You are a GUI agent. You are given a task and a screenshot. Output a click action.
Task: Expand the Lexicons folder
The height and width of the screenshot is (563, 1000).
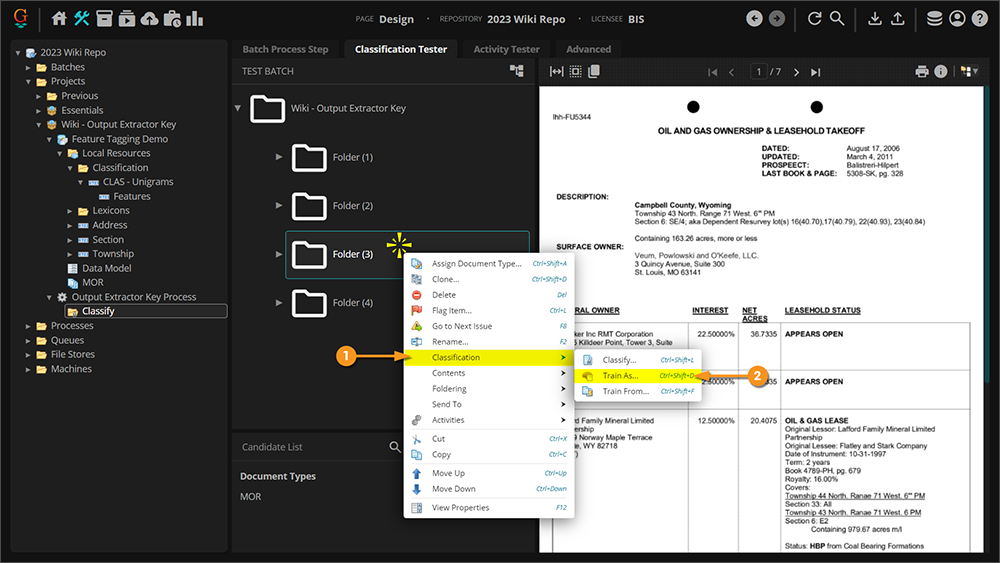pos(70,211)
